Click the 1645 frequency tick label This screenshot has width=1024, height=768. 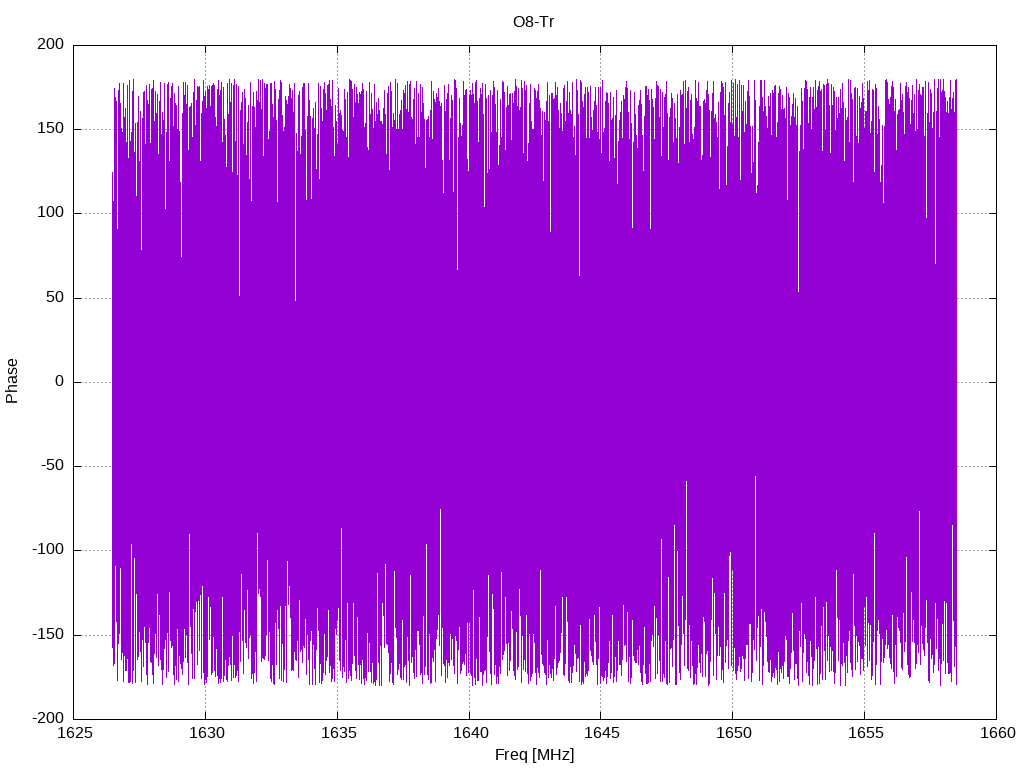[x=601, y=733]
